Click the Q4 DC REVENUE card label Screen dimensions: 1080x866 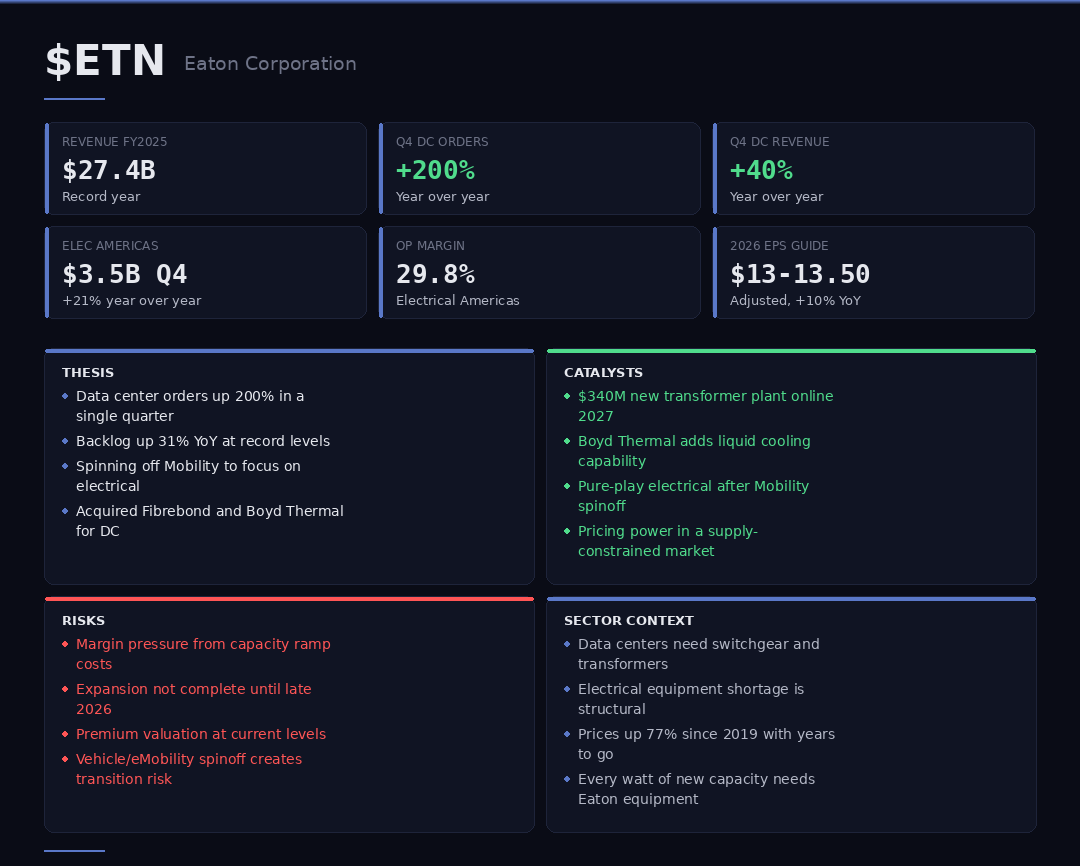tap(780, 142)
